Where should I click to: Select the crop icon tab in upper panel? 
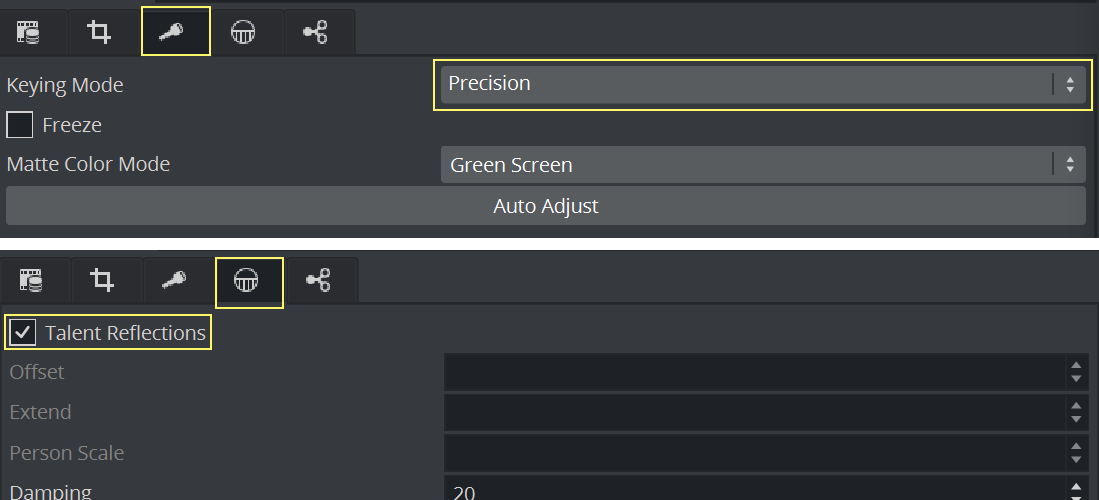click(99, 32)
